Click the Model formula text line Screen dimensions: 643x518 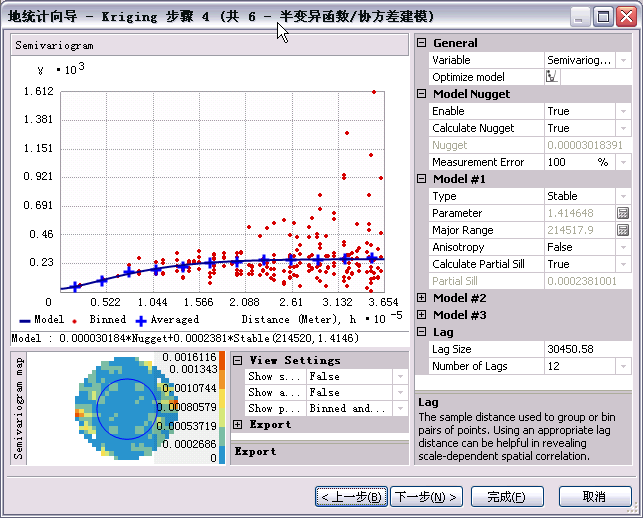(185, 338)
